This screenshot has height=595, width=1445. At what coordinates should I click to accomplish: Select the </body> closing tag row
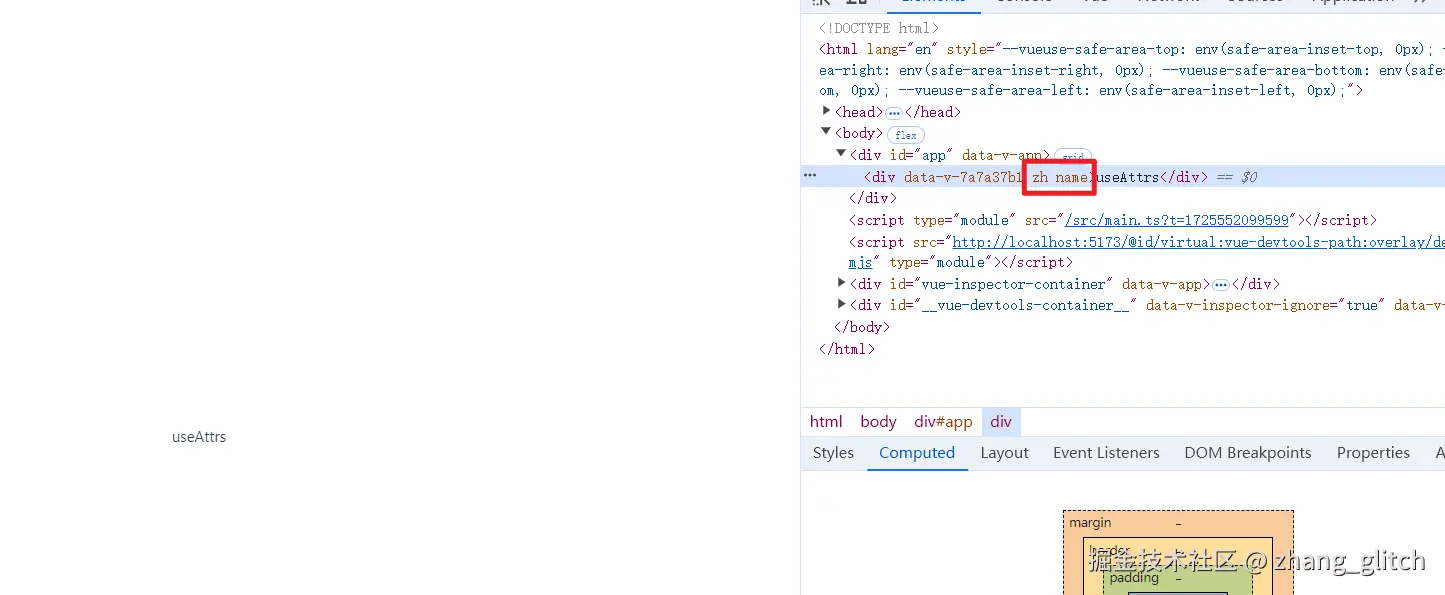pyautogui.click(x=861, y=327)
